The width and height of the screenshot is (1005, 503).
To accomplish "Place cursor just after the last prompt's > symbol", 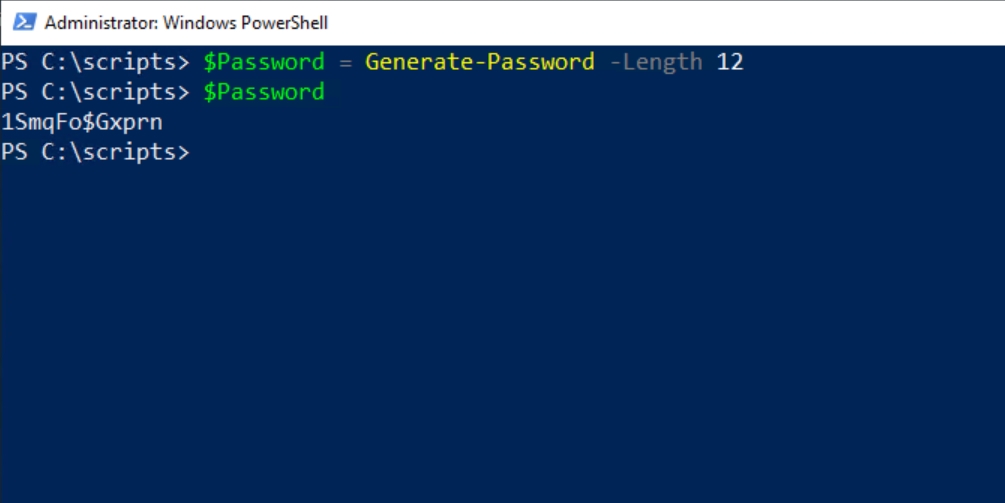I will pos(194,153).
